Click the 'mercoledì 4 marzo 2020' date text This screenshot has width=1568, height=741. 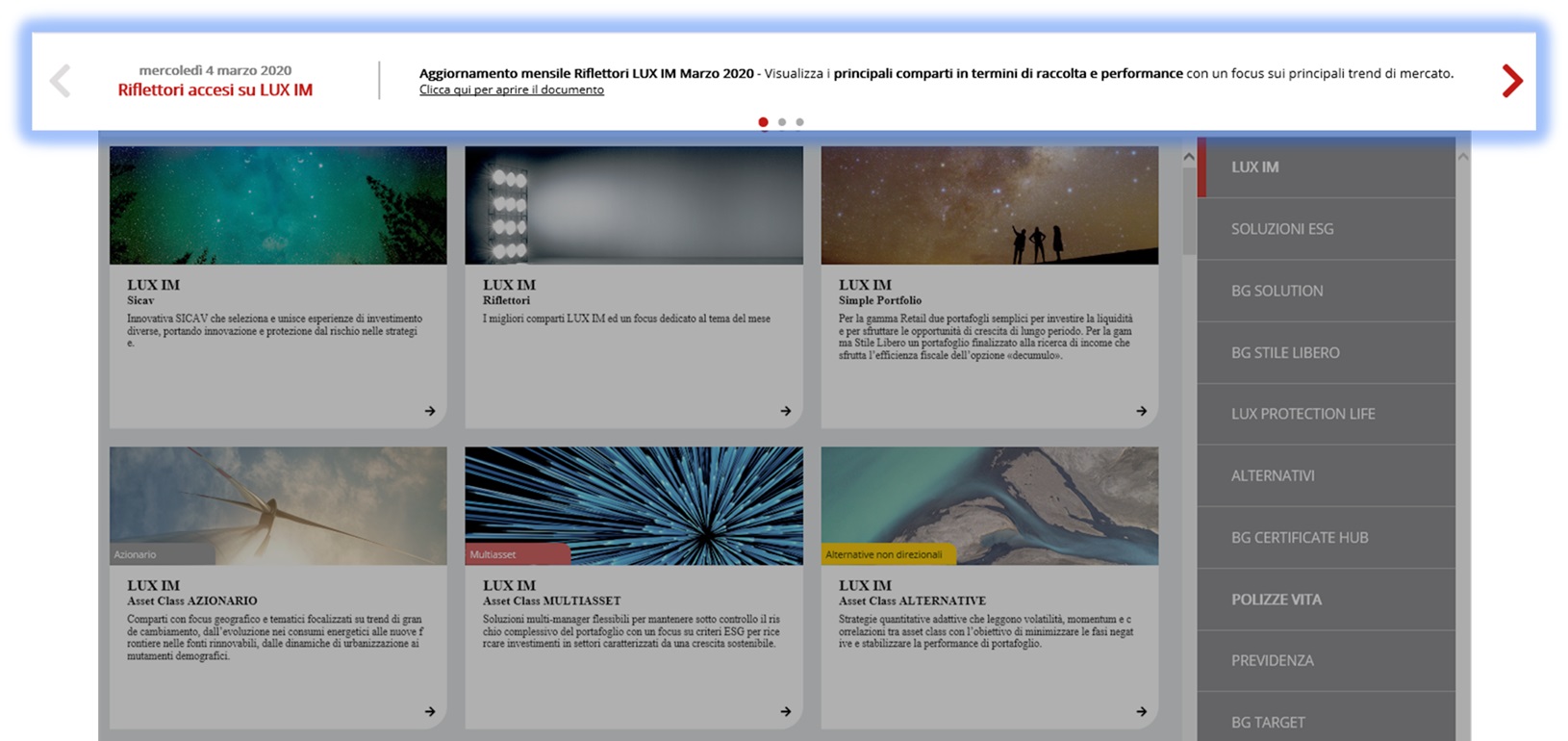click(x=215, y=70)
